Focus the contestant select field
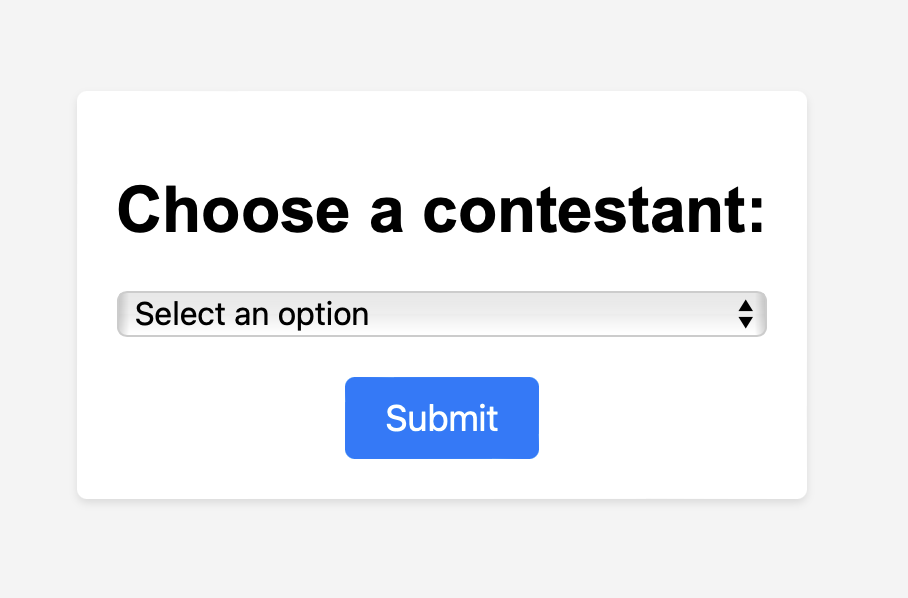This screenshot has width=908, height=598. tap(442, 314)
